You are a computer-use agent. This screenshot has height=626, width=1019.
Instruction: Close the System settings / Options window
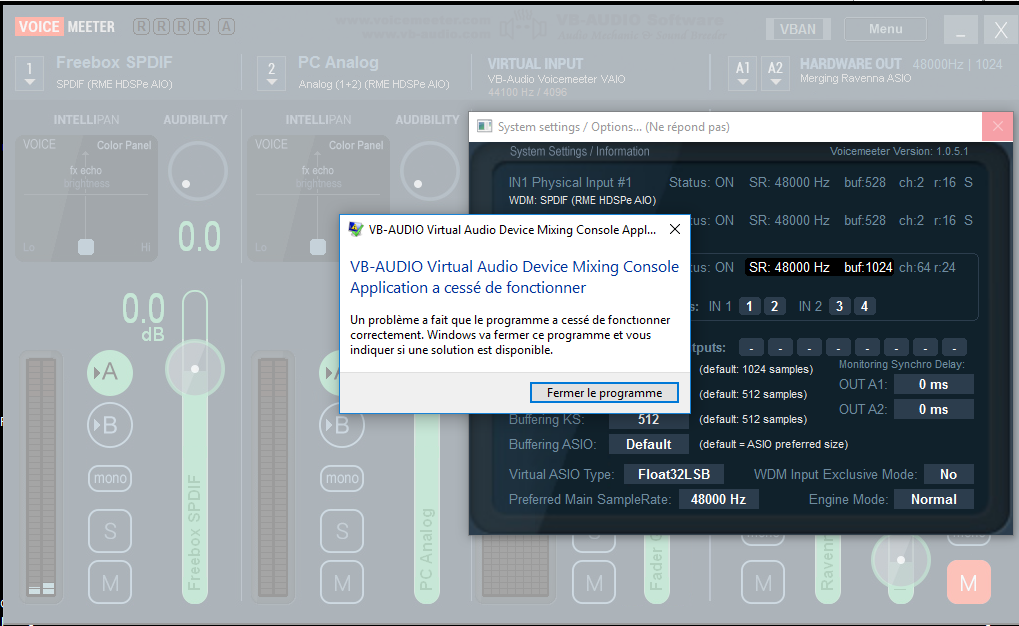coord(998,127)
